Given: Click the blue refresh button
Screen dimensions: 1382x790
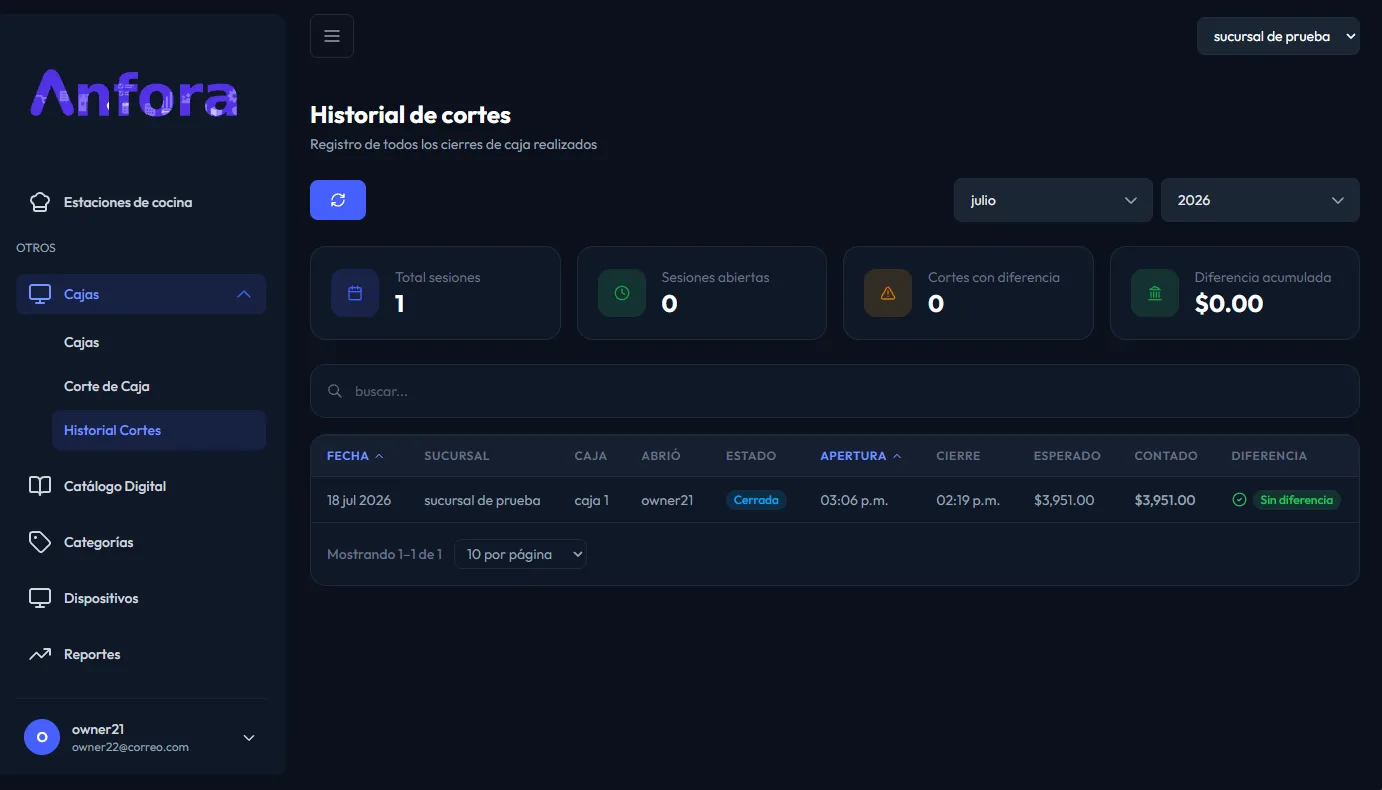Looking at the screenshot, I should (338, 200).
